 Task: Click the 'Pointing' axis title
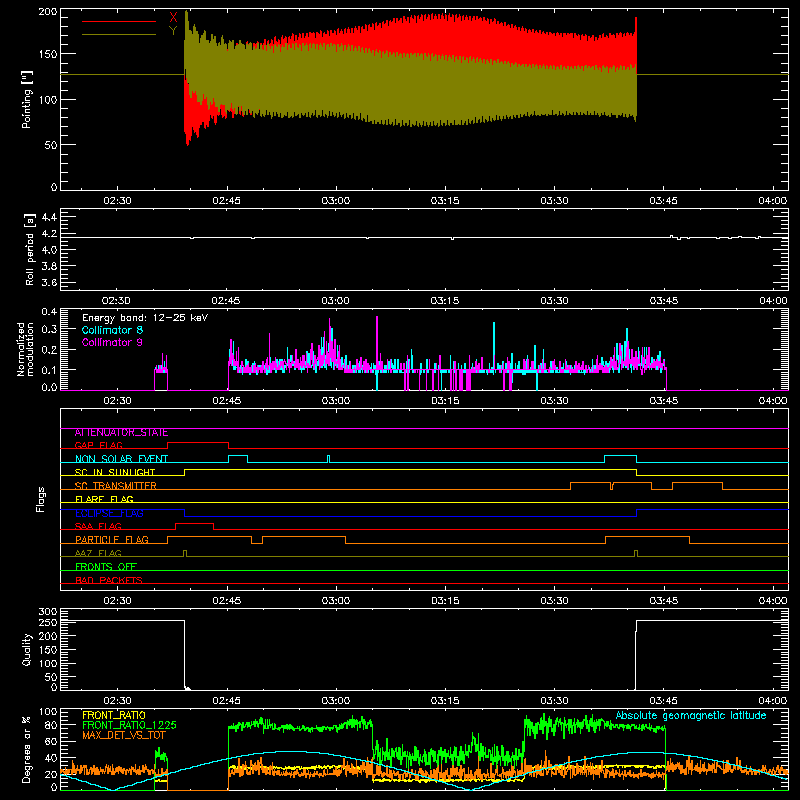pyautogui.click(x=27, y=99)
